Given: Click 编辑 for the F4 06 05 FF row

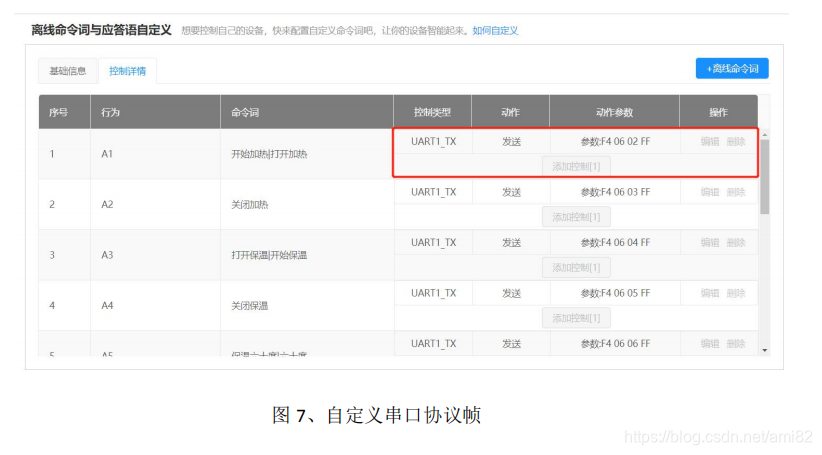Looking at the screenshot, I should point(710,292).
